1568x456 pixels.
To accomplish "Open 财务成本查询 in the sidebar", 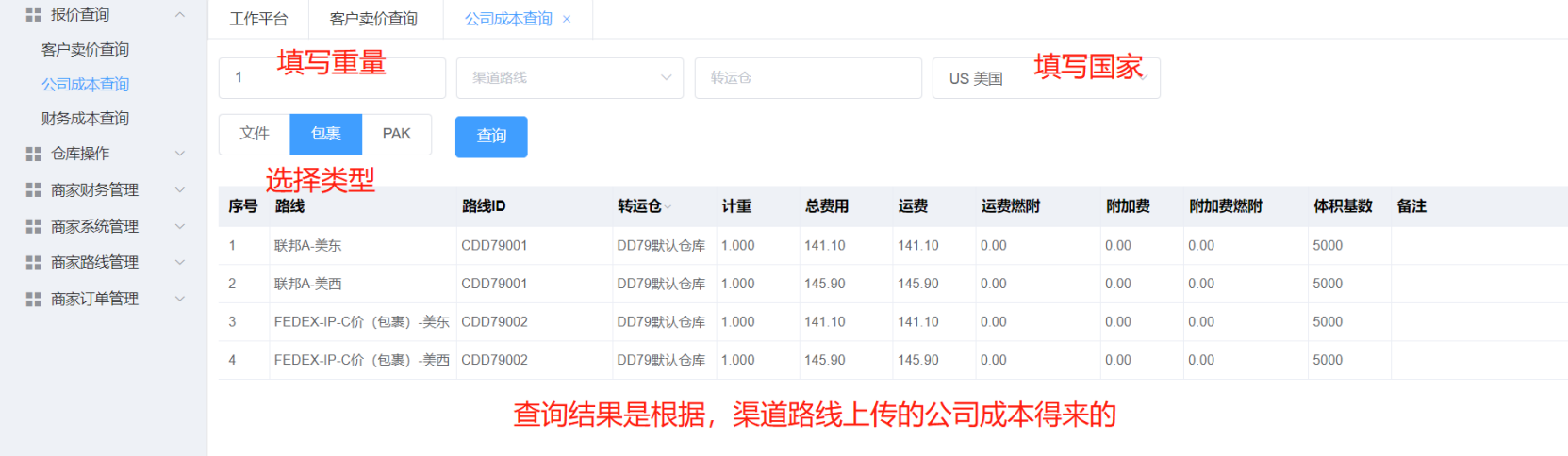I will [x=85, y=119].
